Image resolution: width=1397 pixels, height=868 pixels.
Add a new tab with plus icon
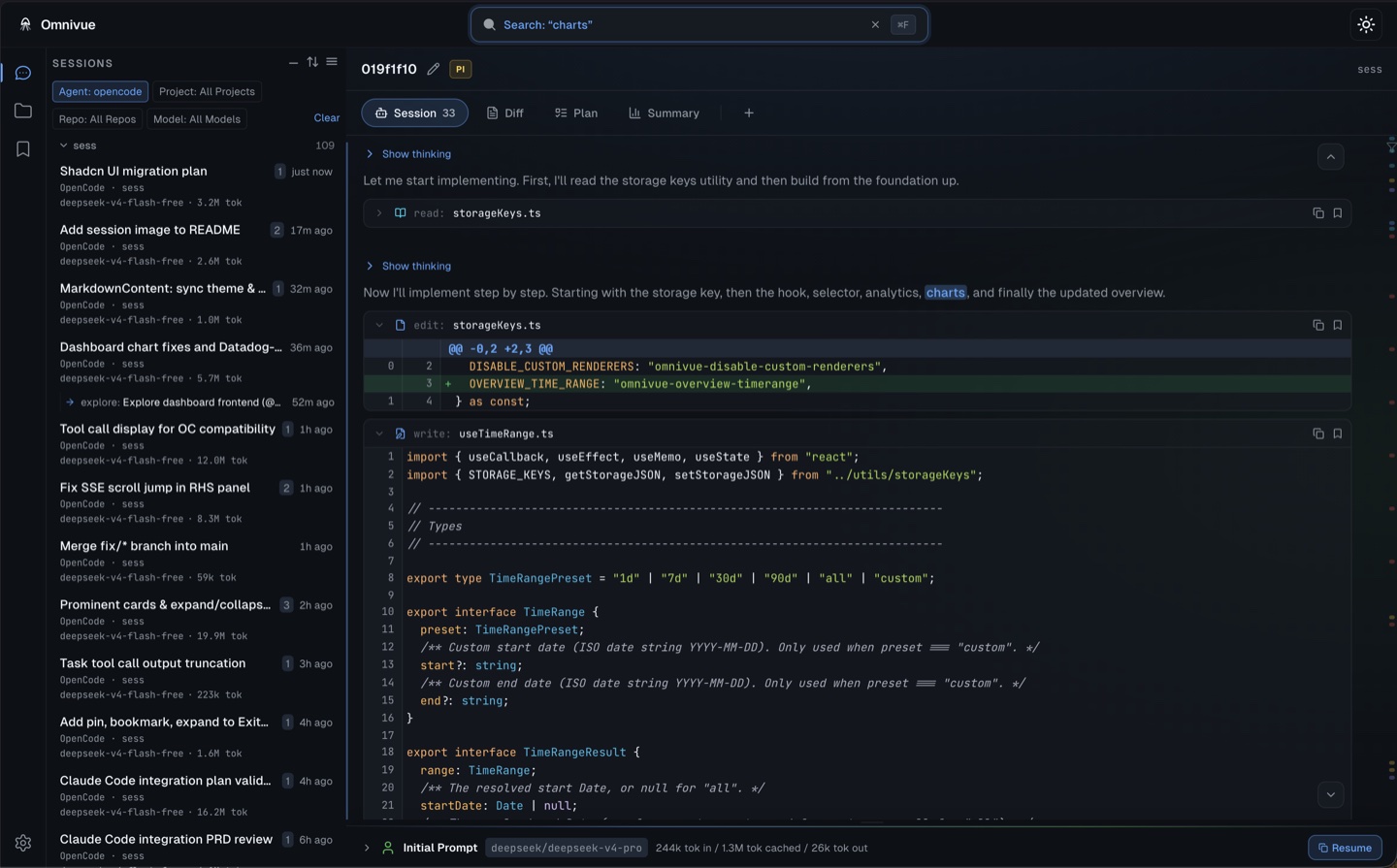[749, 113]
